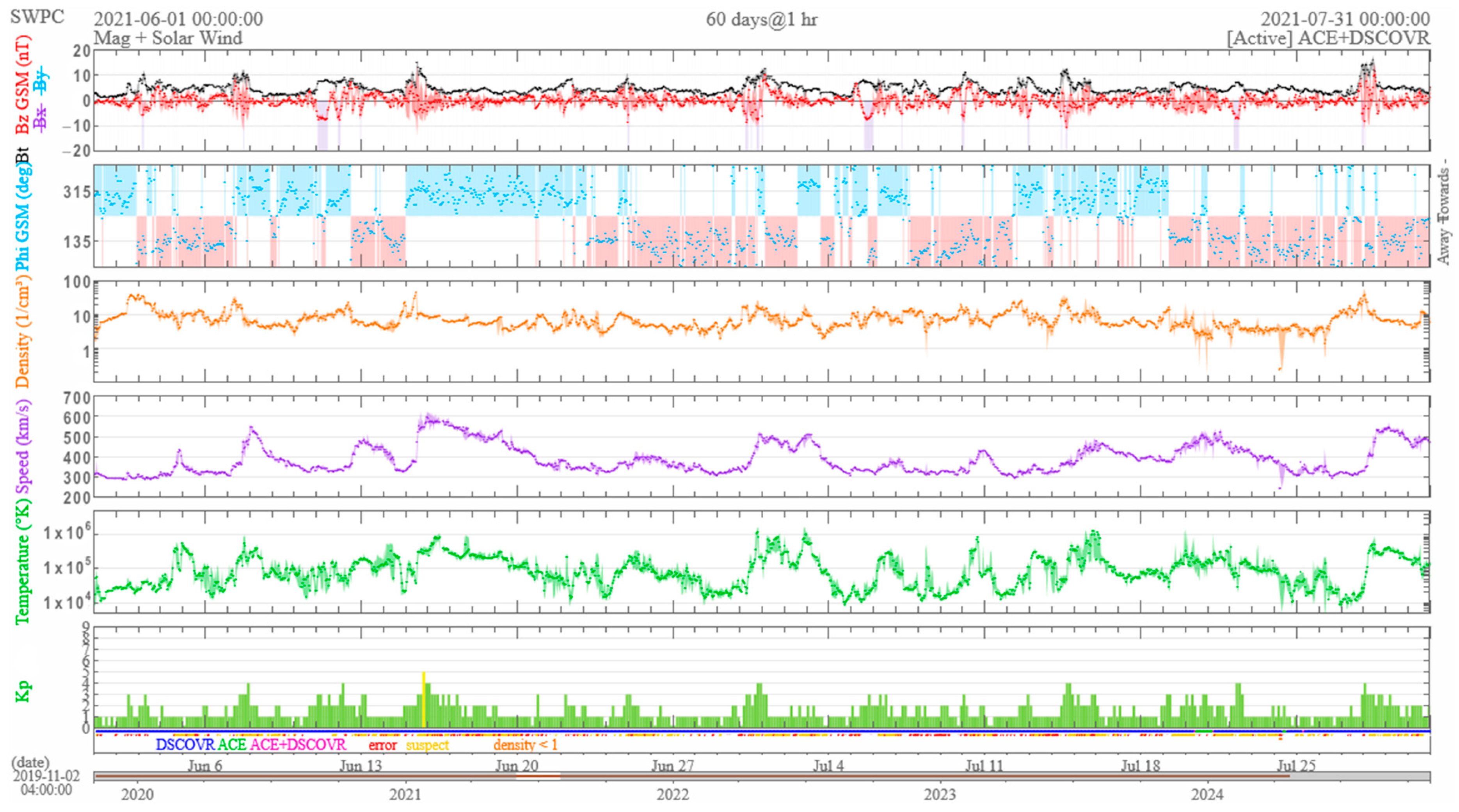Jump to 2022 on the overview timeline
Viewport: 1459px width, 812px height.
pyautogui.click(x=673, y=794)
